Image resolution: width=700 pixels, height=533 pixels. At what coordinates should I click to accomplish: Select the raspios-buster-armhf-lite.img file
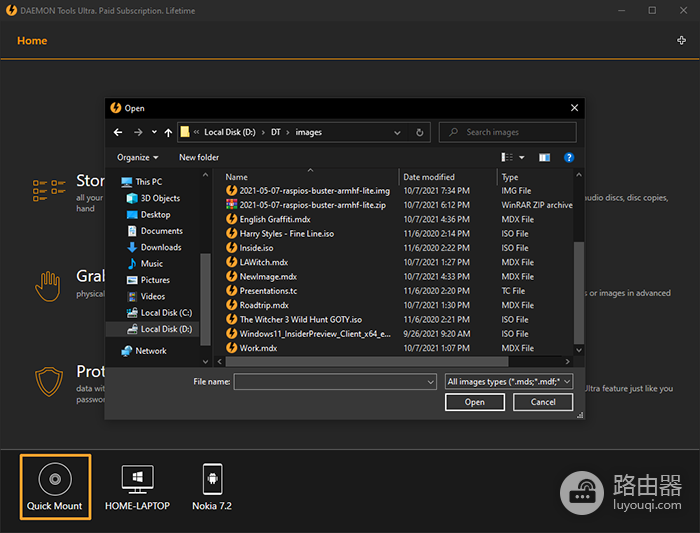[308, 191]
